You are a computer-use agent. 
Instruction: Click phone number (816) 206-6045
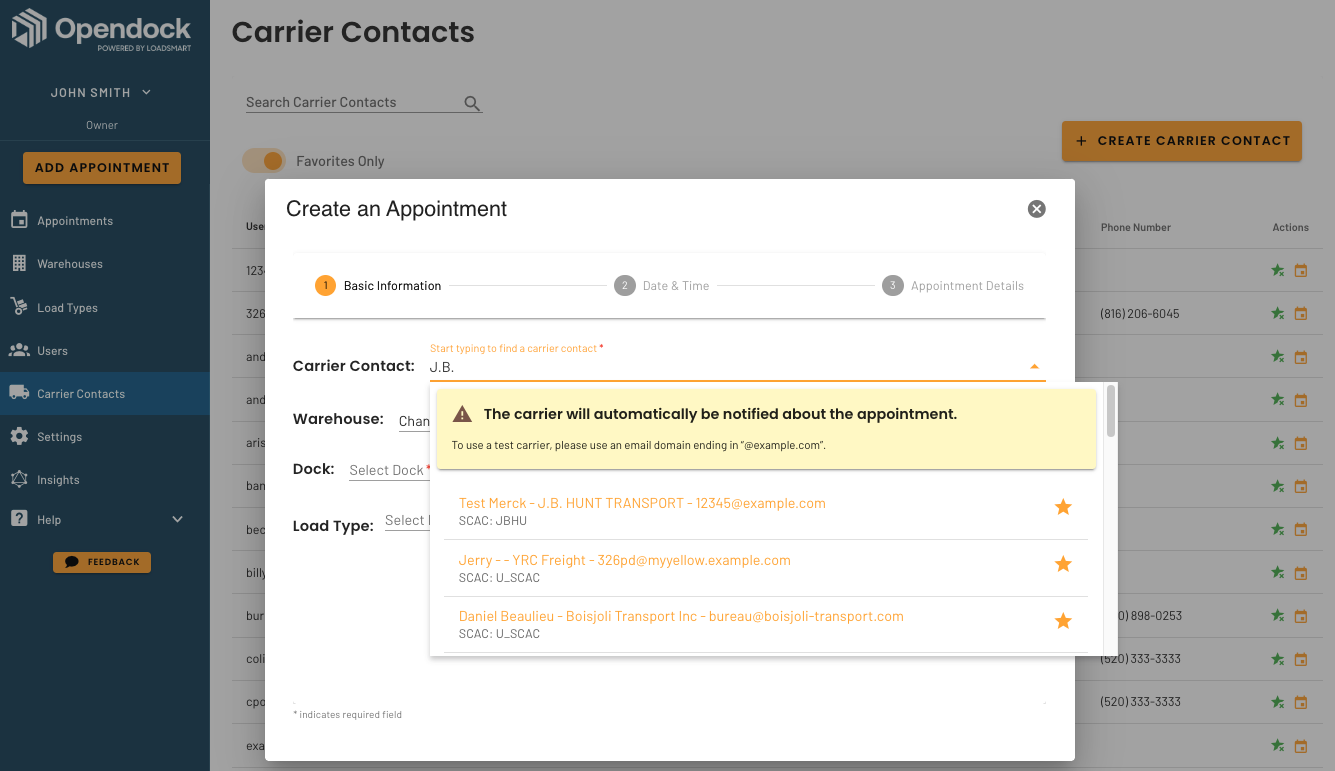(x=1139, y=314)
